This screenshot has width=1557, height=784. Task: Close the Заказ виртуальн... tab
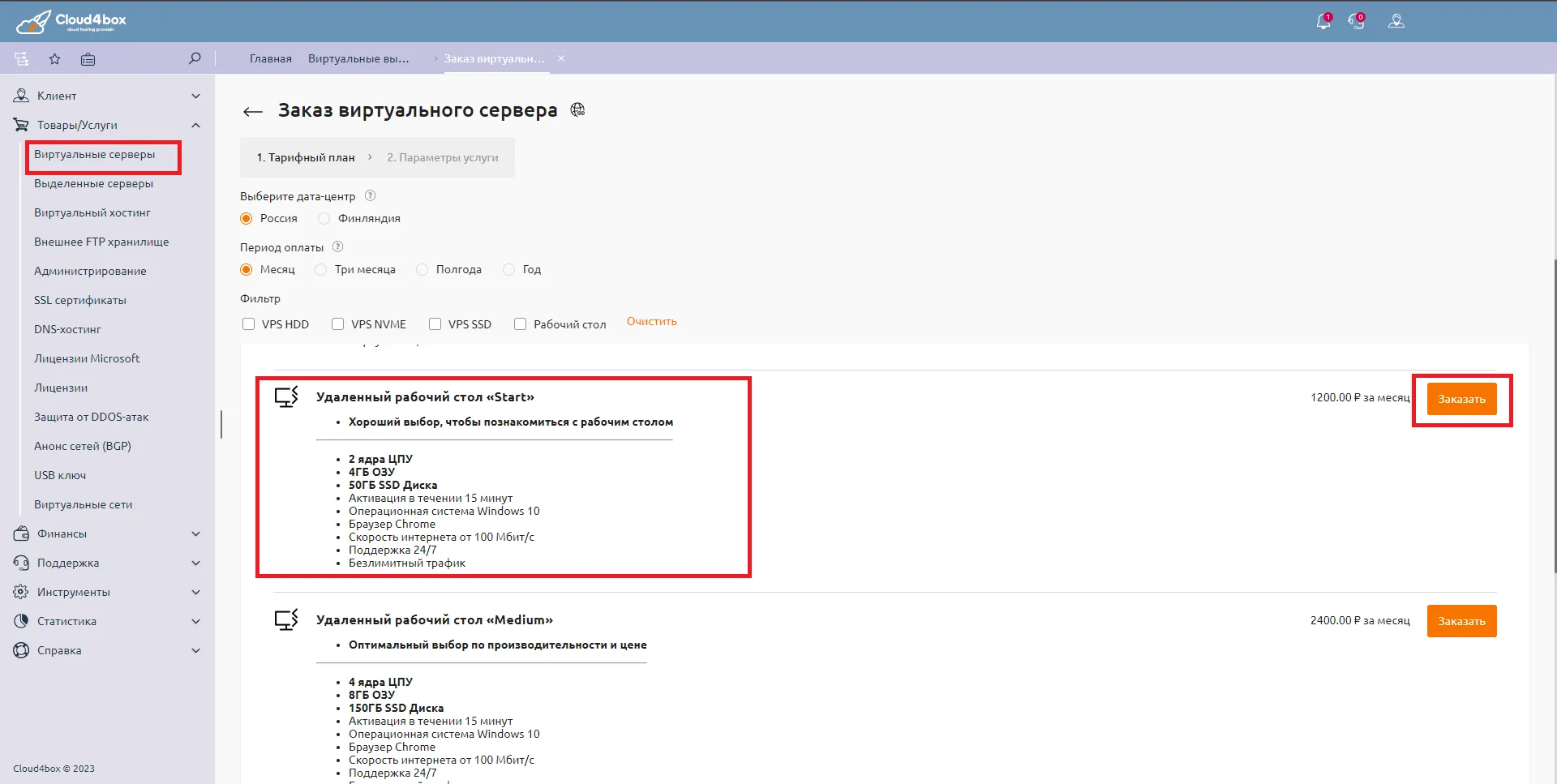click(x=561, y=58)
